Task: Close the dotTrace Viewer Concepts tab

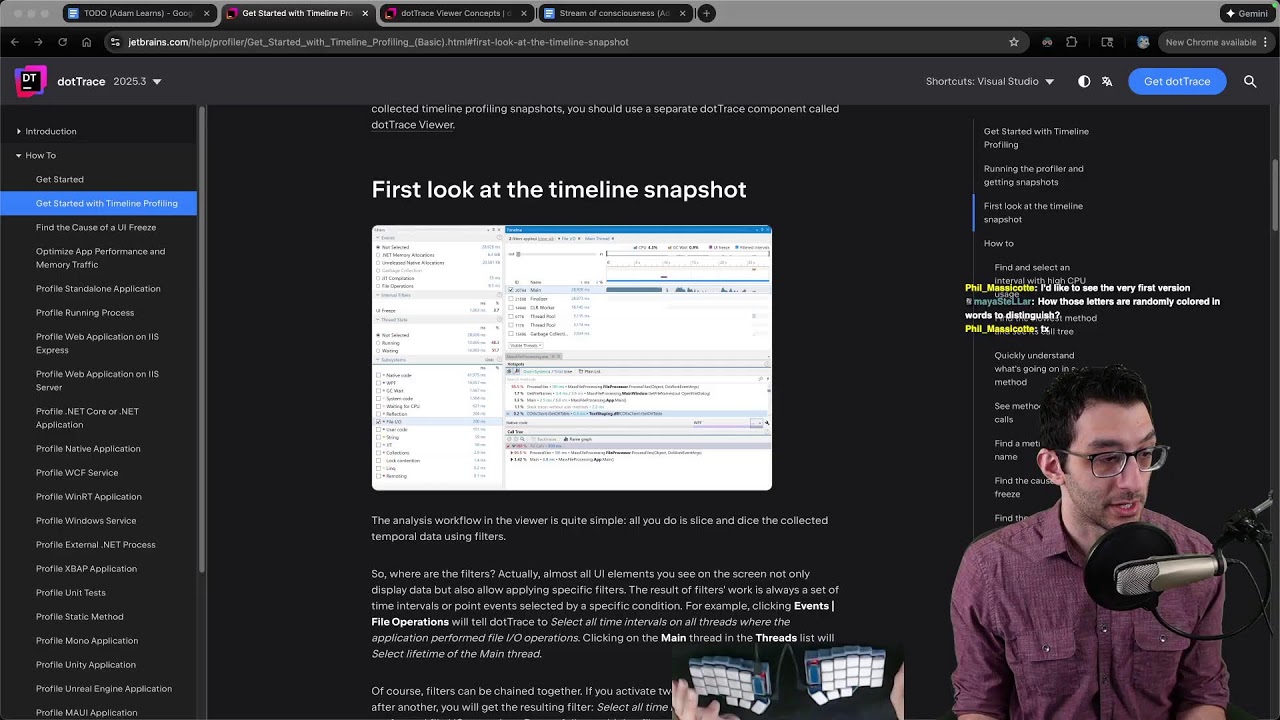Action: tap(523, 13)
